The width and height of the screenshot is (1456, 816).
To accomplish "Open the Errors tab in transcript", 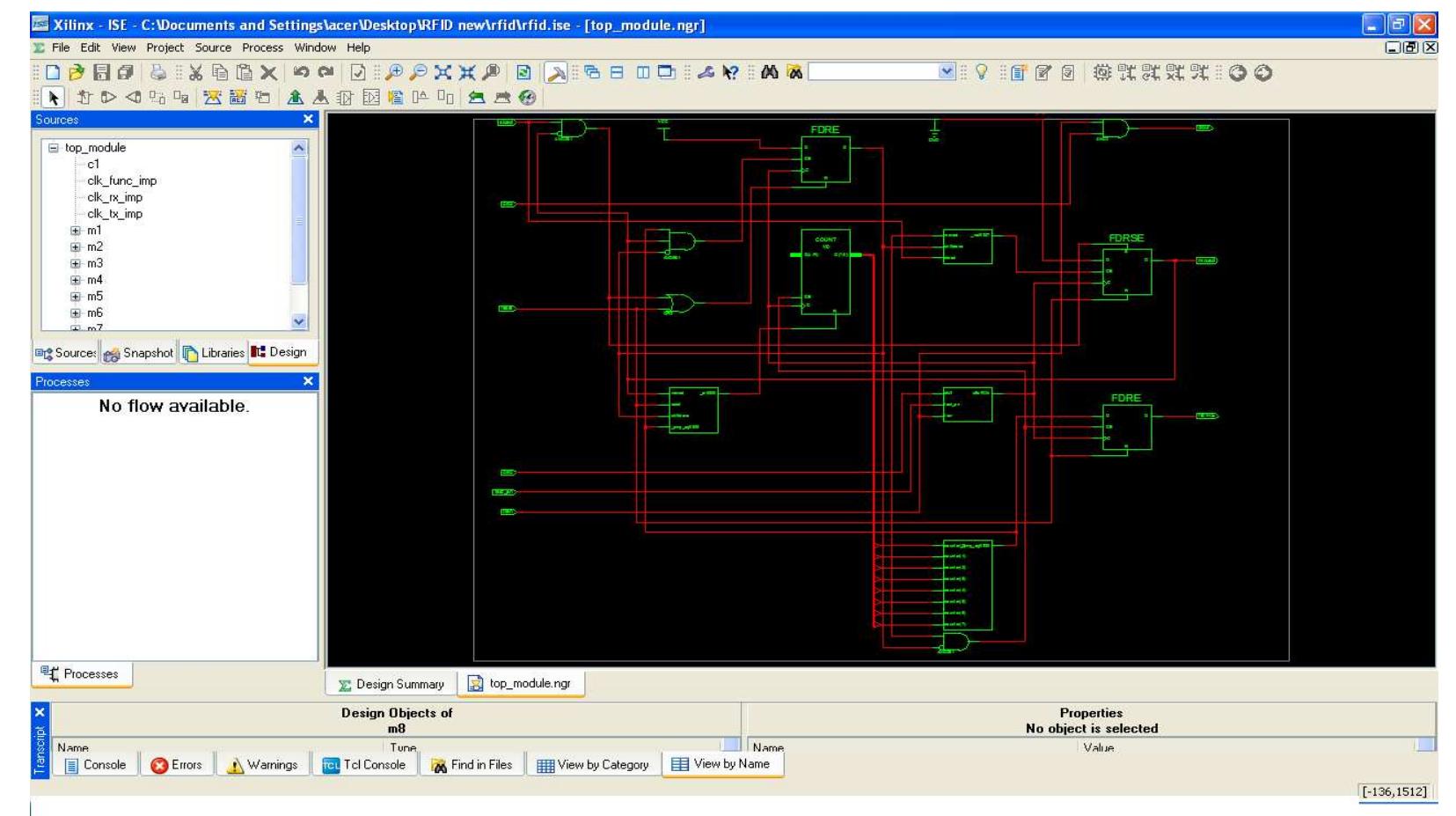I will click(x=177, y=765).
